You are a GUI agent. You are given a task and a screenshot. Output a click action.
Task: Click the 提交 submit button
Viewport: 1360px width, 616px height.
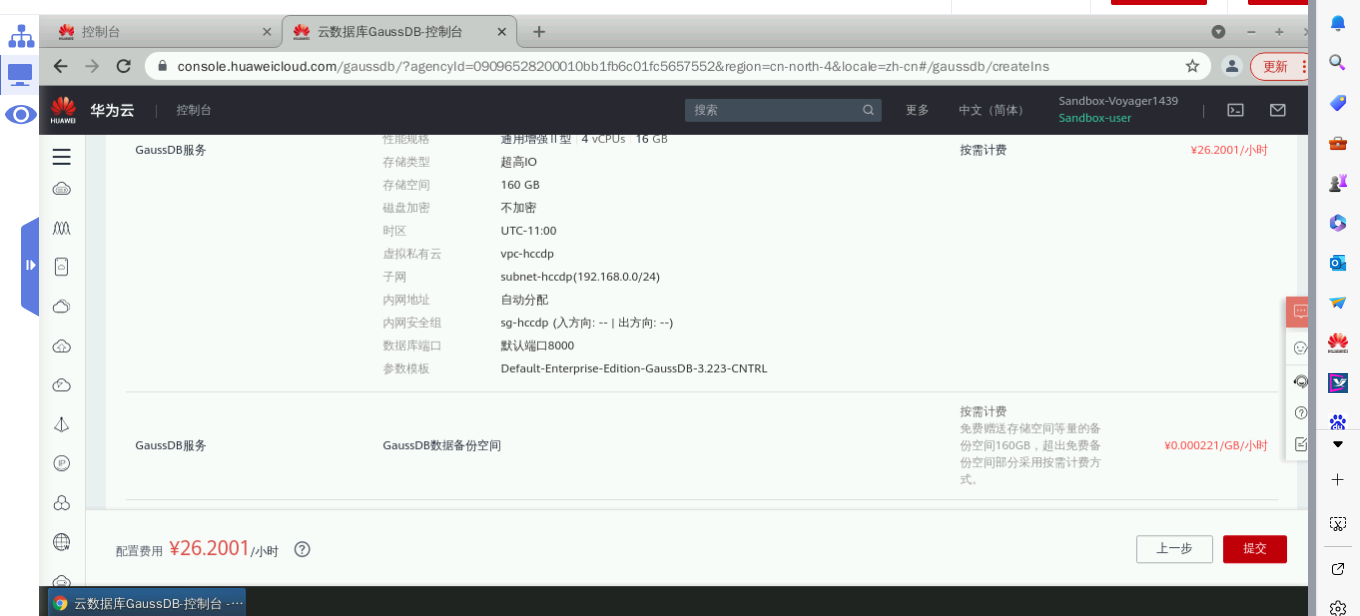tap(1255, 549)
